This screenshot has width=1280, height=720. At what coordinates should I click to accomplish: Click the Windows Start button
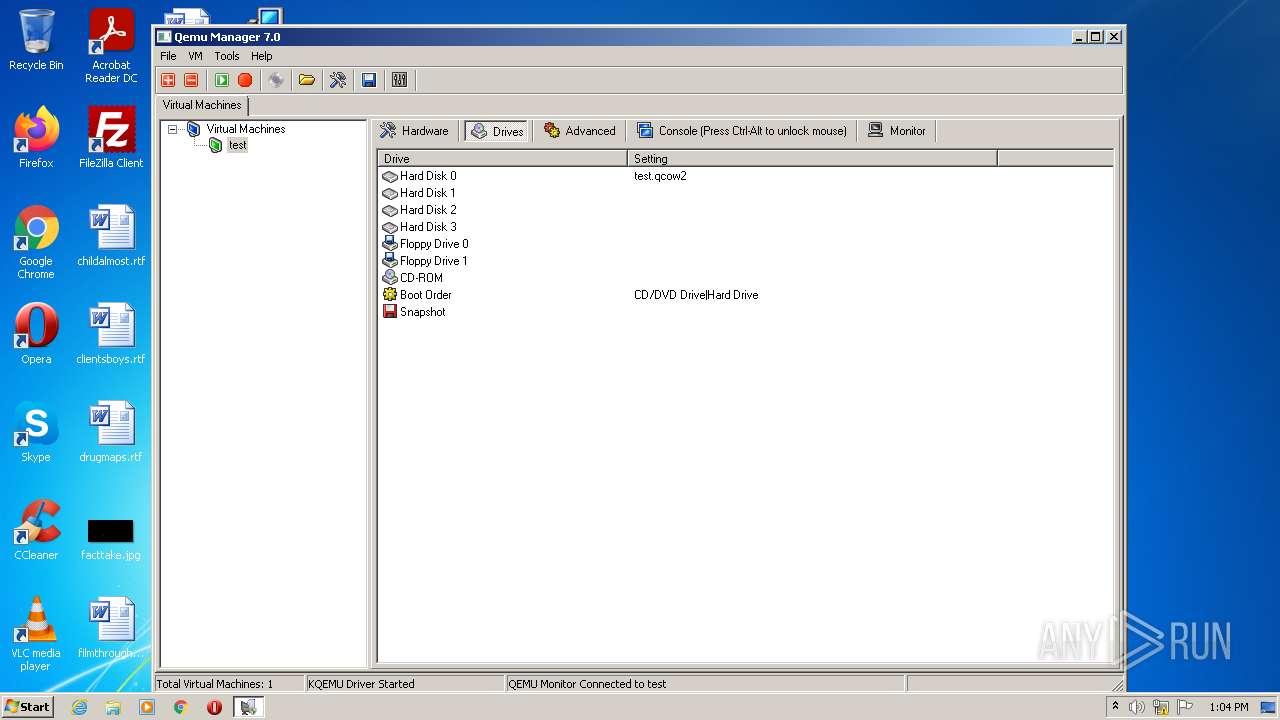click(x=28, y=707)
